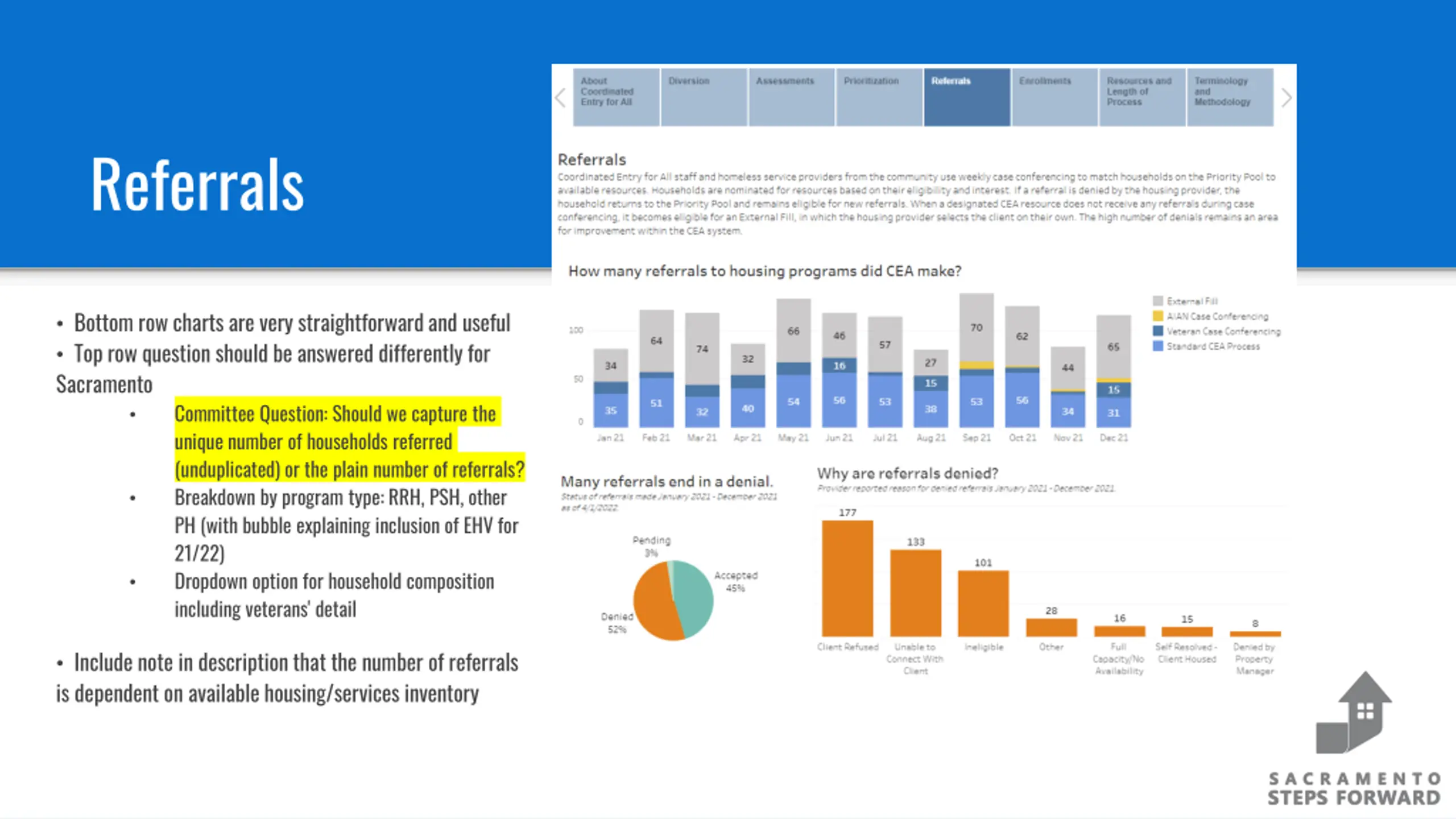1456x819 pixels.
Task: Open the Prioritization tab
Action: click(879, 97)
